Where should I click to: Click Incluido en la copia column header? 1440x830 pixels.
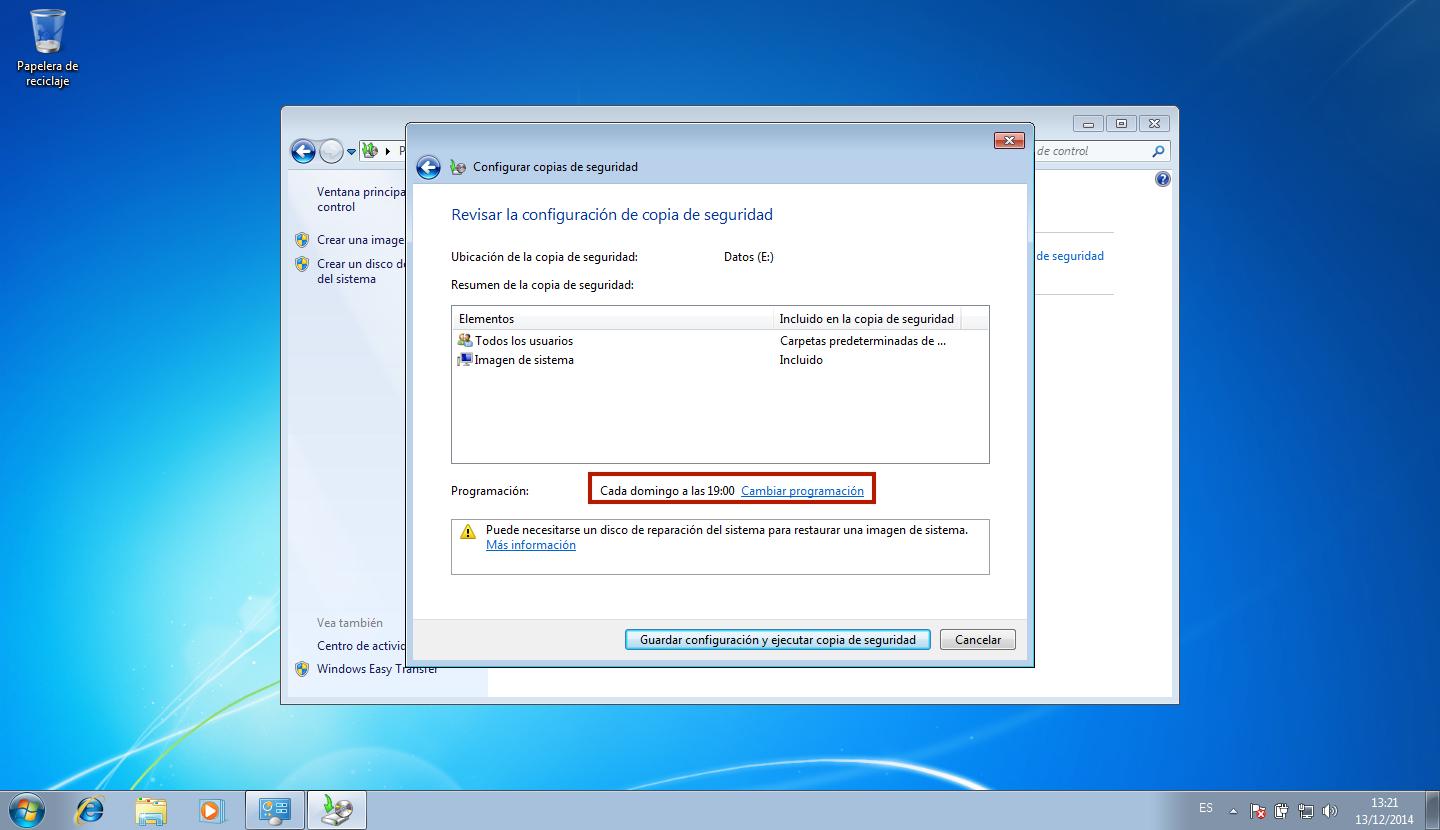(866, 319)
